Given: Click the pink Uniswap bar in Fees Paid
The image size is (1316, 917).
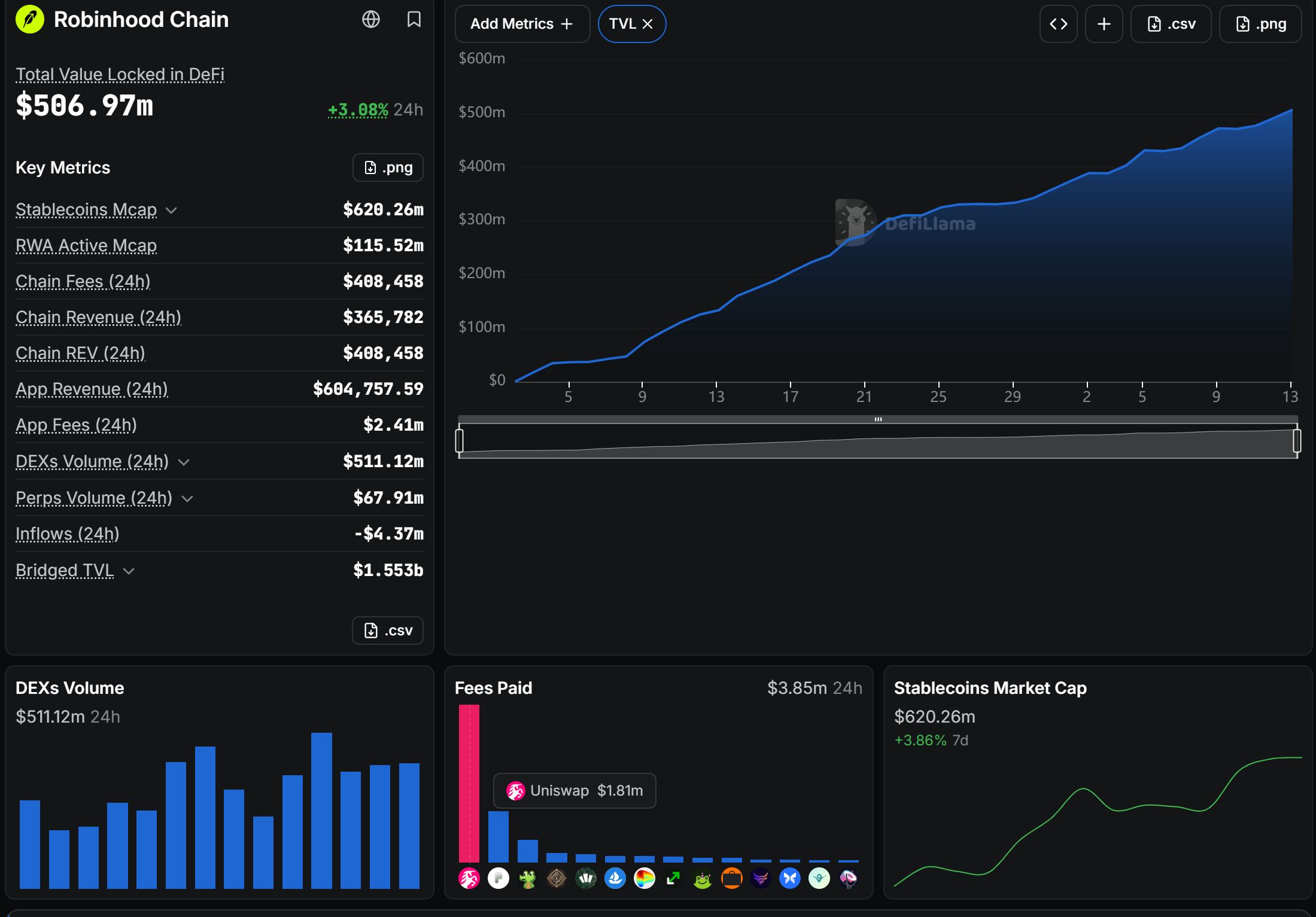Looking at the screenshot, I should coord(469,784).
